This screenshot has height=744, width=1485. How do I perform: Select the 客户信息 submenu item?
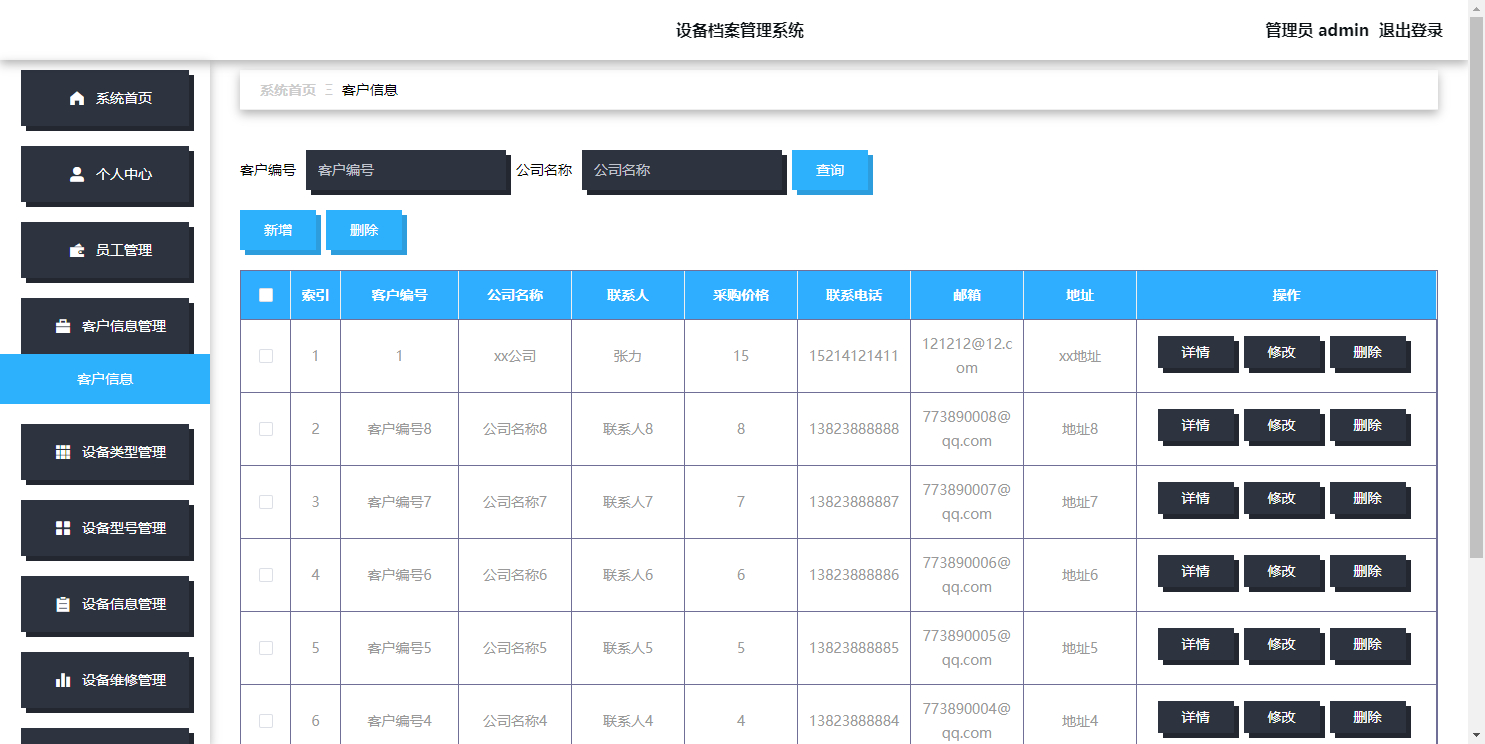click(105, 379)
